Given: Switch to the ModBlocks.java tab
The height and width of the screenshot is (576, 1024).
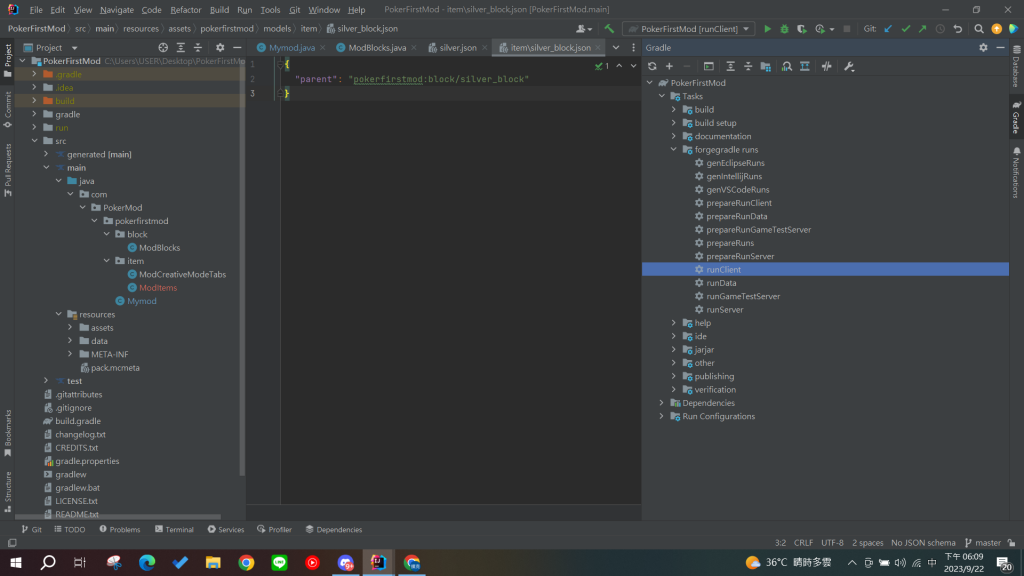Looking at the screenshot, I should tap(377, 48).
